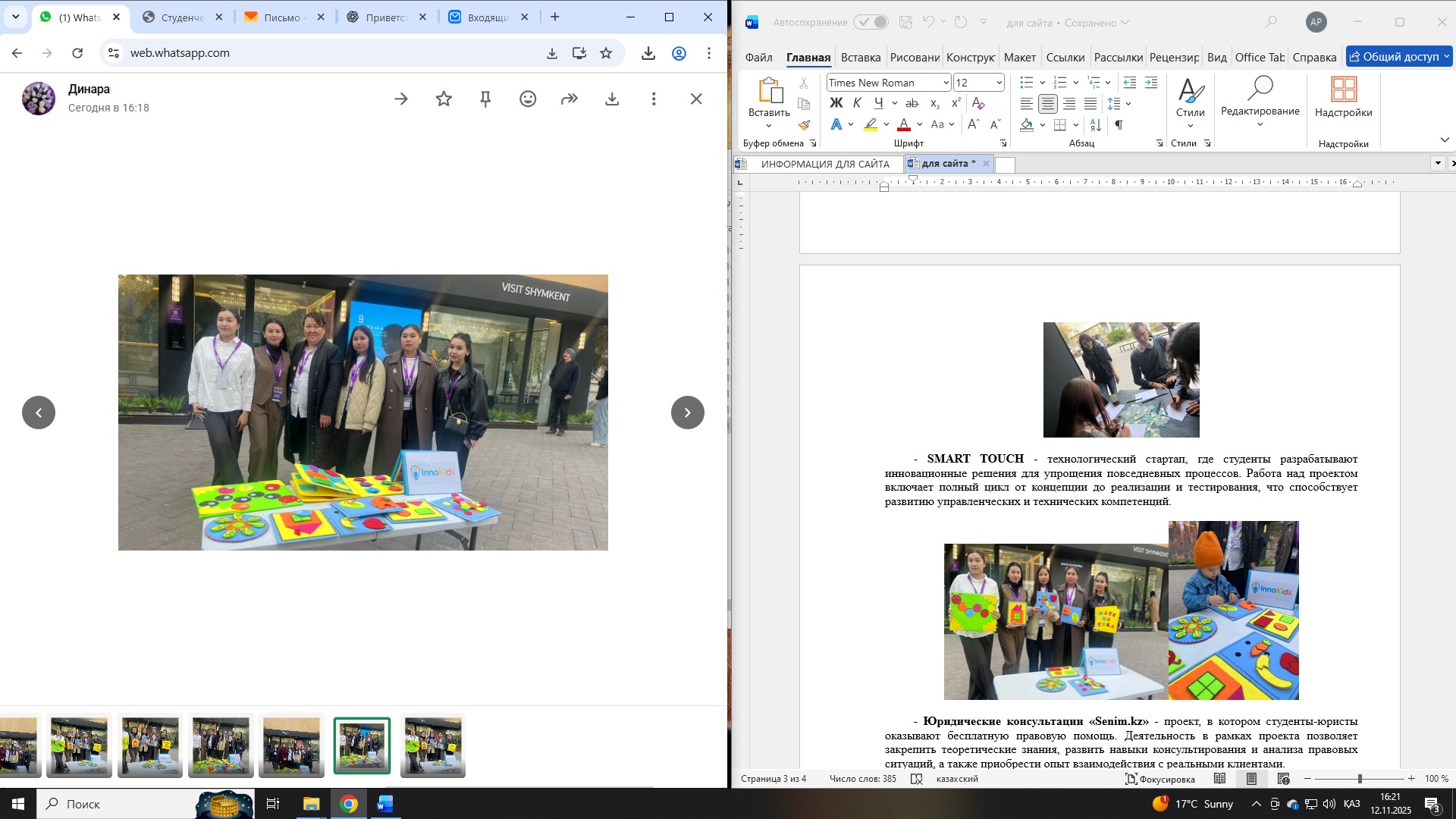
Task: Click the red font color swatch
Action: point(903,125)
